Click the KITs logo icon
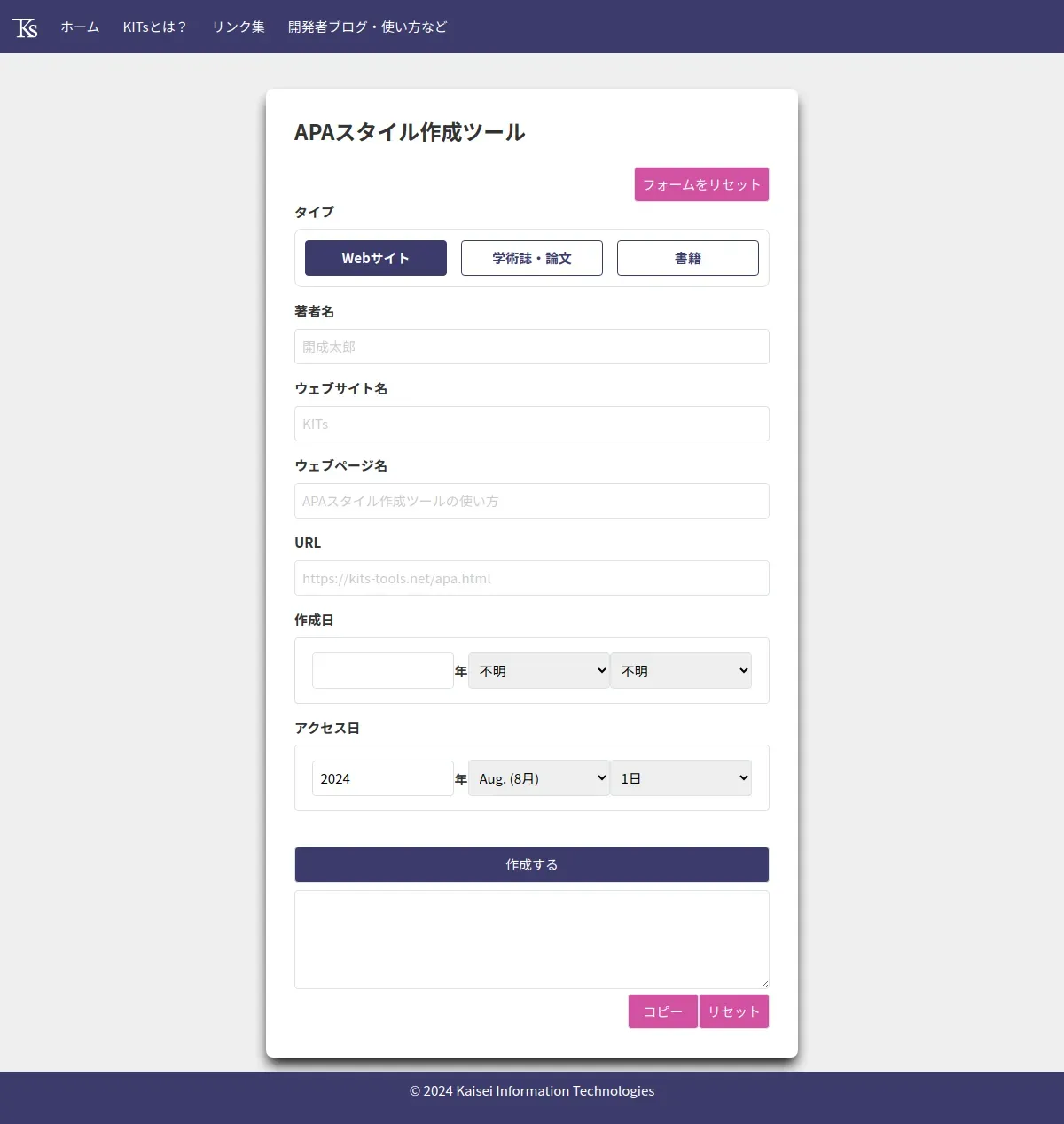The height and width of the screenshot is (1124, 1064). pos(25,27)
